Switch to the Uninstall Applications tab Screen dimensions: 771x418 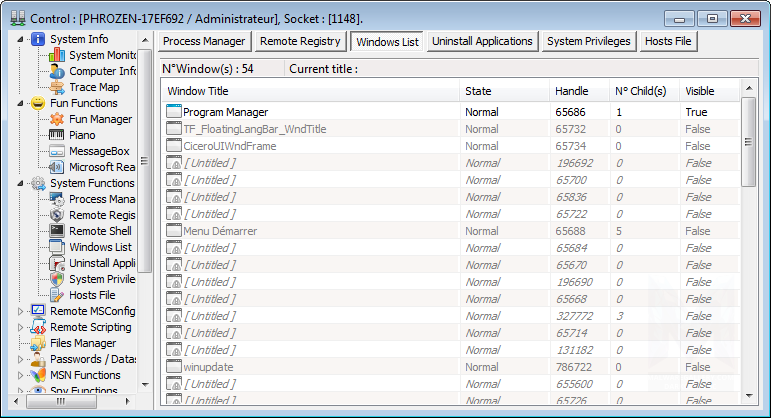482,41
